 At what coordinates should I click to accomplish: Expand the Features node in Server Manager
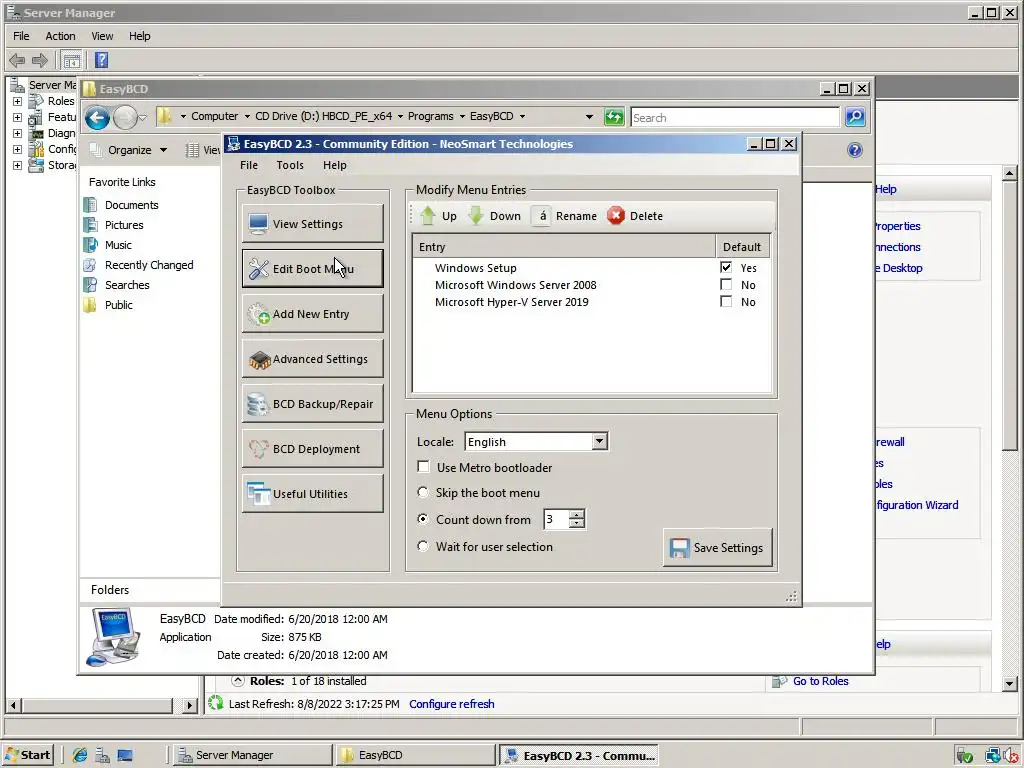(17, 118)
